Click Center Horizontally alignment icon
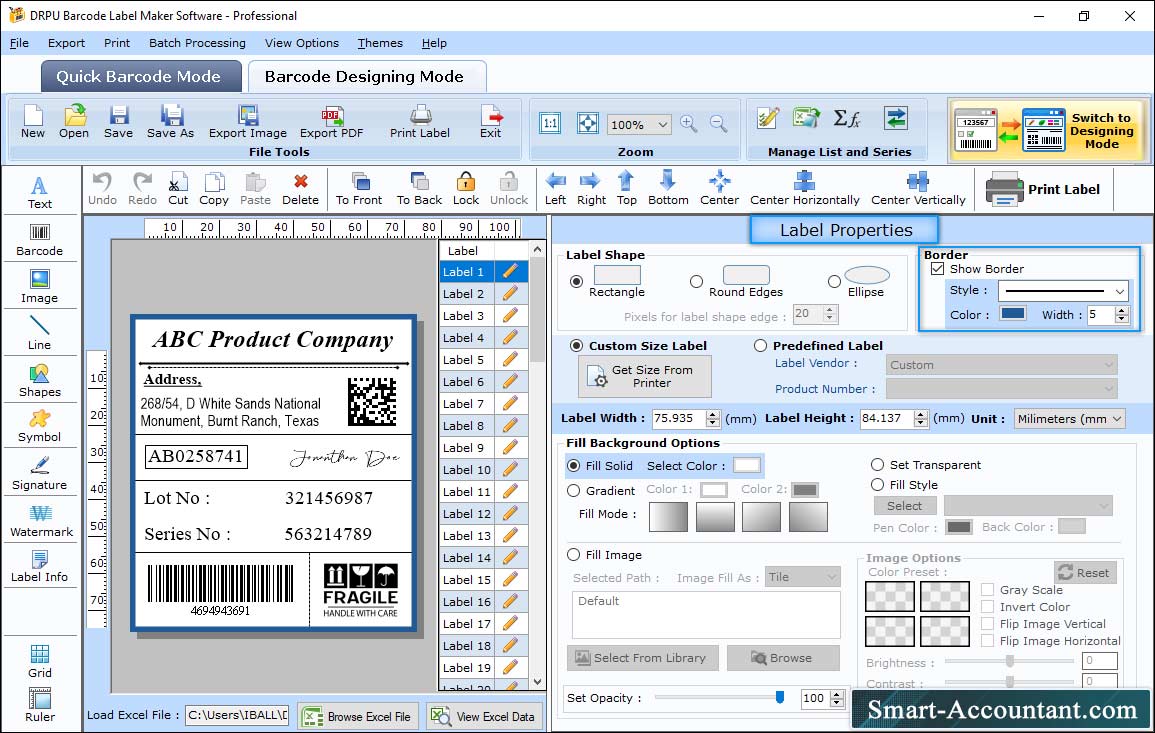 click(804, 189)
